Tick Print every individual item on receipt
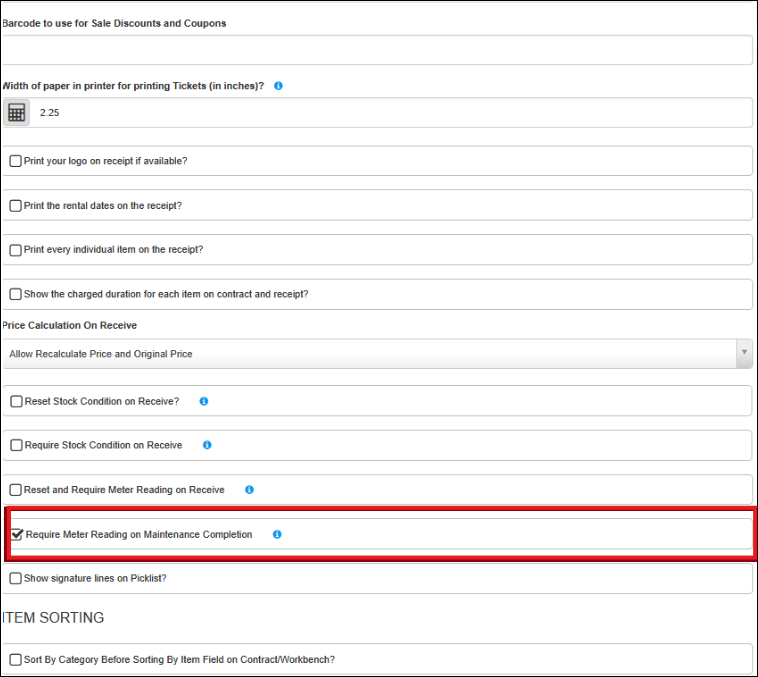 16,250
